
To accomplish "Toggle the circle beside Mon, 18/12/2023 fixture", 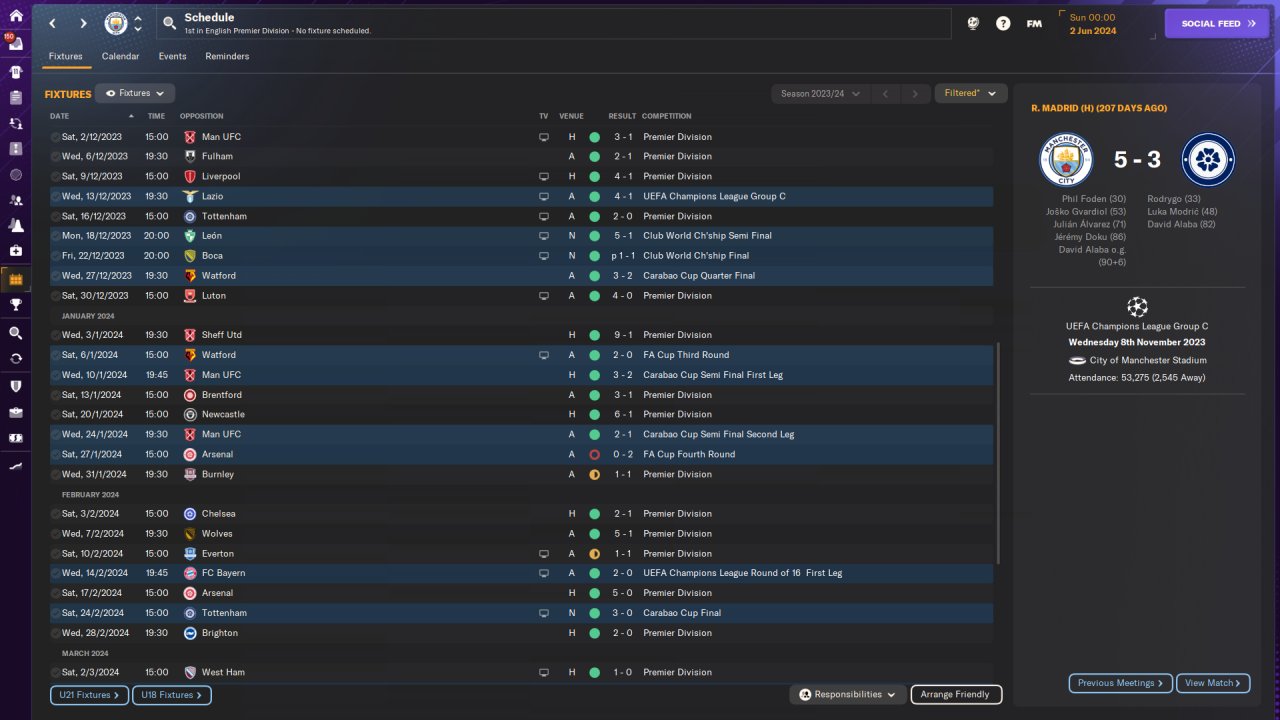I will click(55, 236).
